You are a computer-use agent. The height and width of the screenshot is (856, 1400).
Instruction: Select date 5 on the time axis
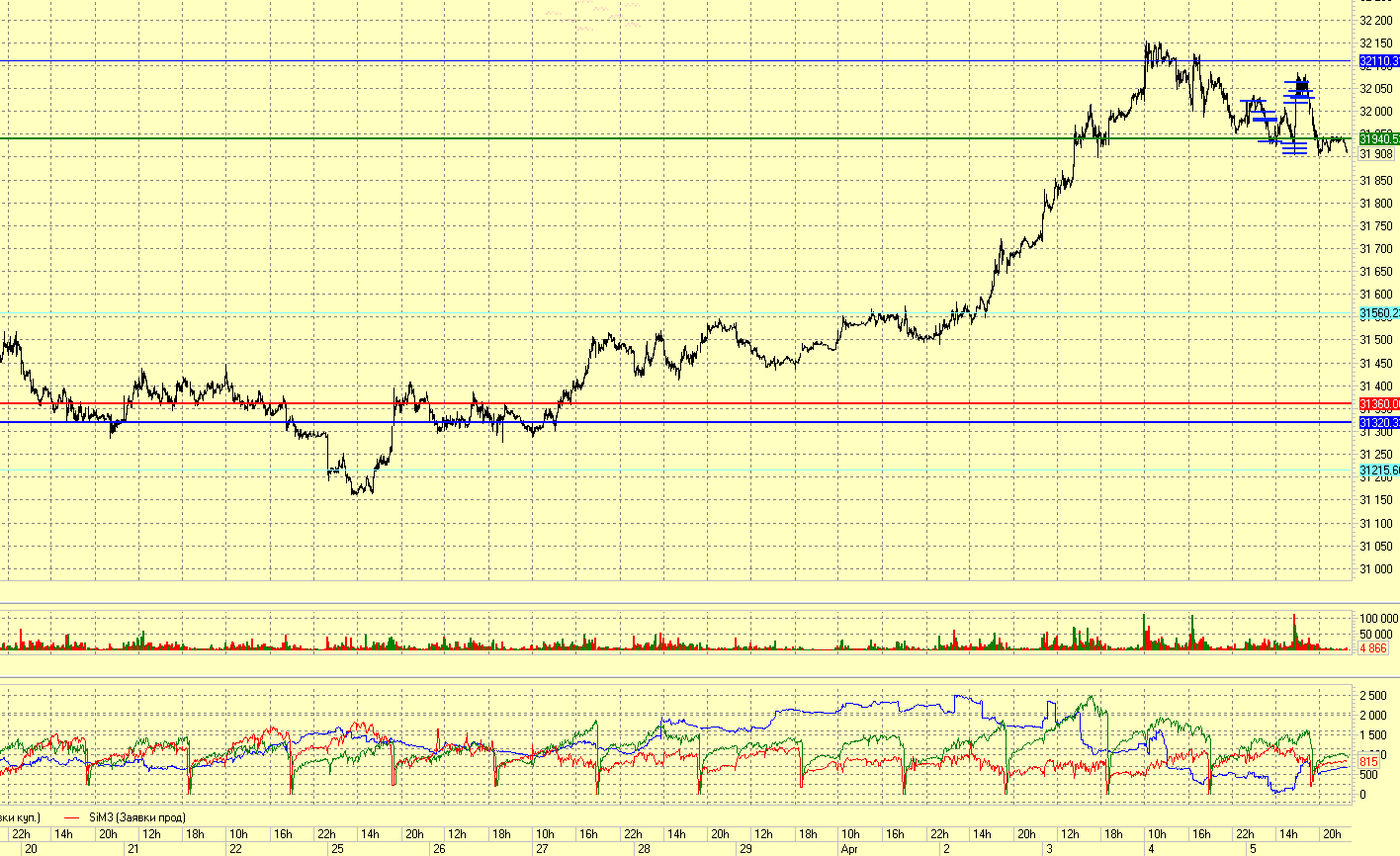(x=1254, y=848)
